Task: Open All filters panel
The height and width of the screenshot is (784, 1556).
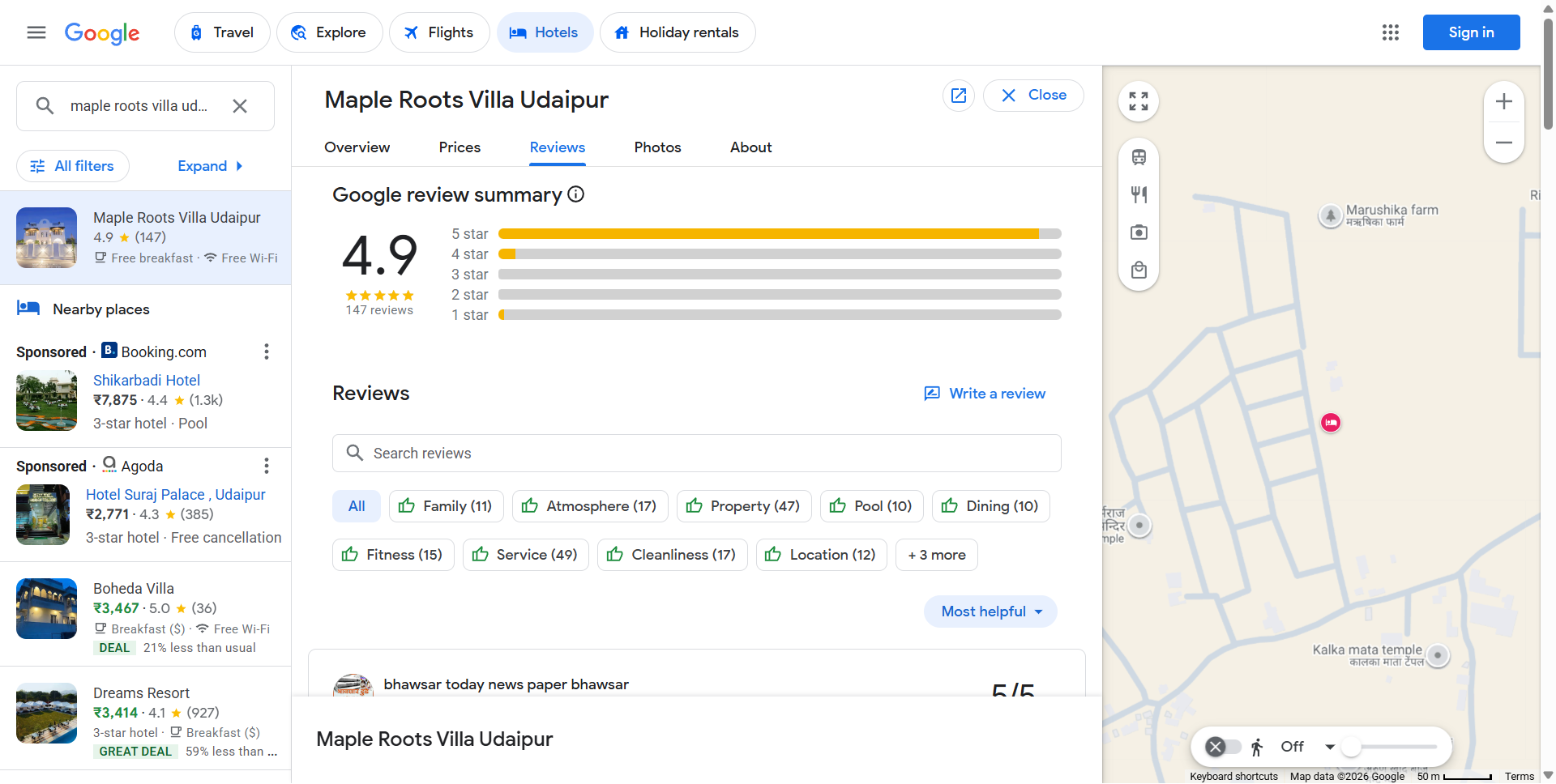Action: 73,166
